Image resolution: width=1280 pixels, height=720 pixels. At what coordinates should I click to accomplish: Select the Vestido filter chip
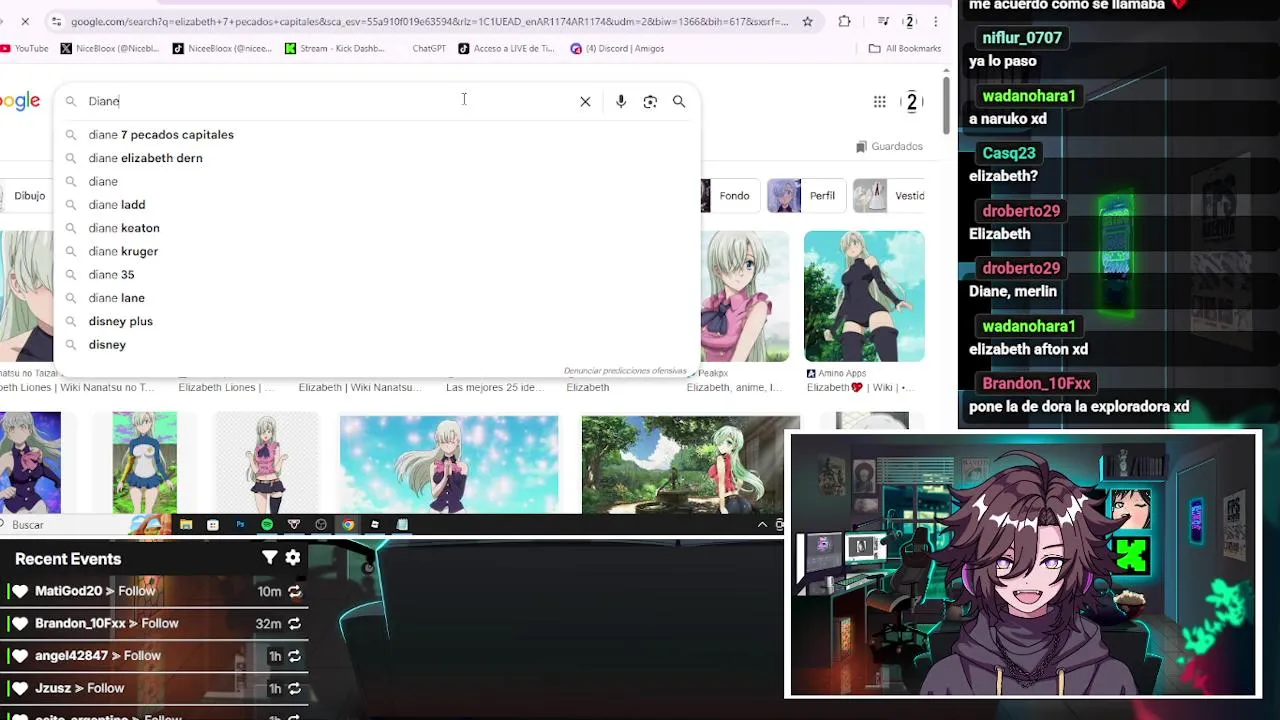point(889,196)
